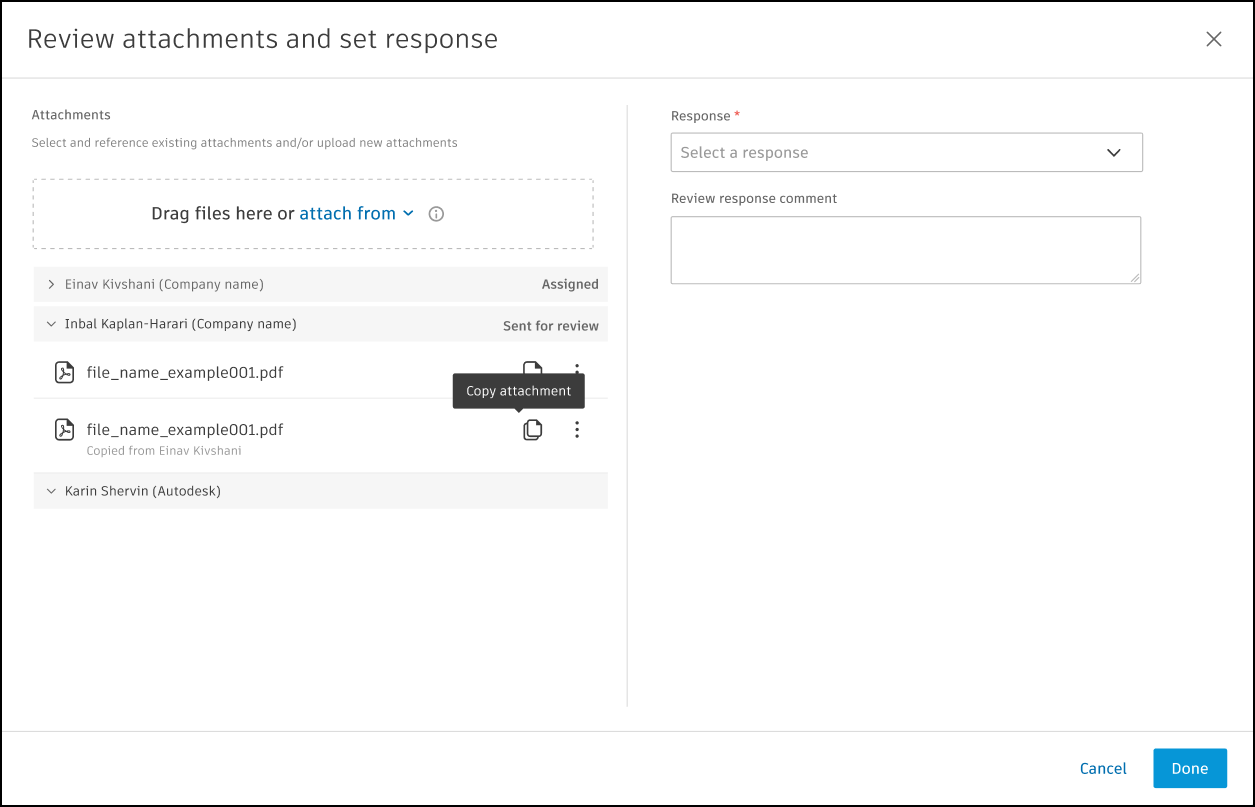Expand the Einav Kivshani section chevron
The image size is (1255, 807).
tap(51, 285)
